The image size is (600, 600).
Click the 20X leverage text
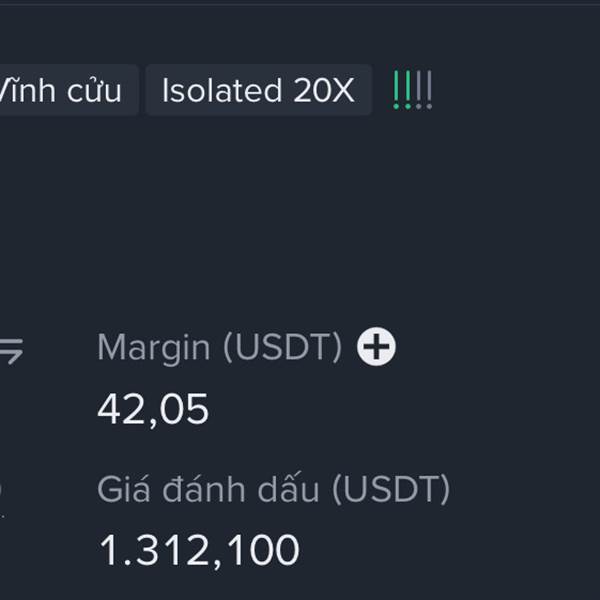(324, 91)
